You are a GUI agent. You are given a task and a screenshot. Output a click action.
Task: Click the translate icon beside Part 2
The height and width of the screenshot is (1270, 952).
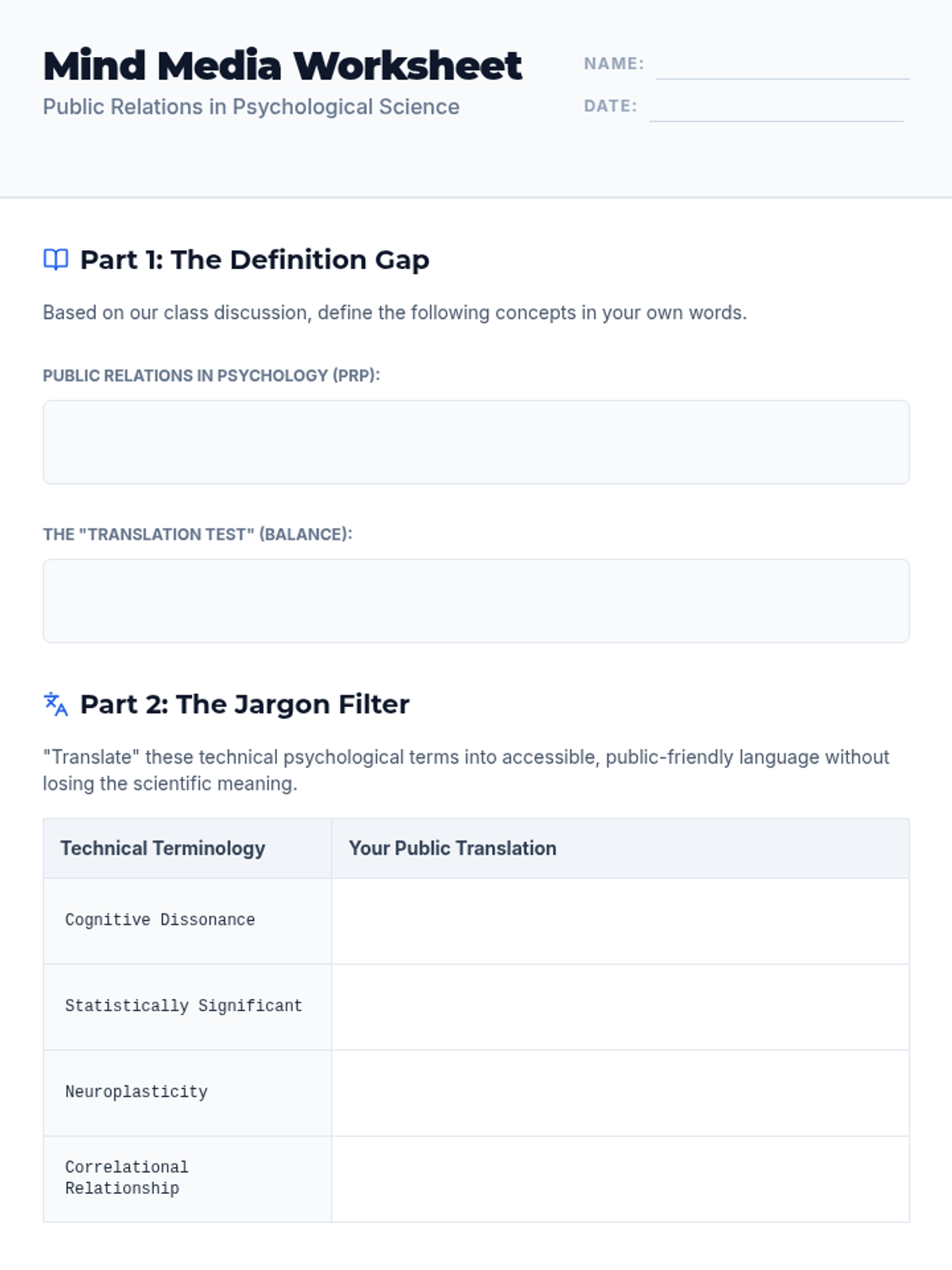tap(56, 704)
